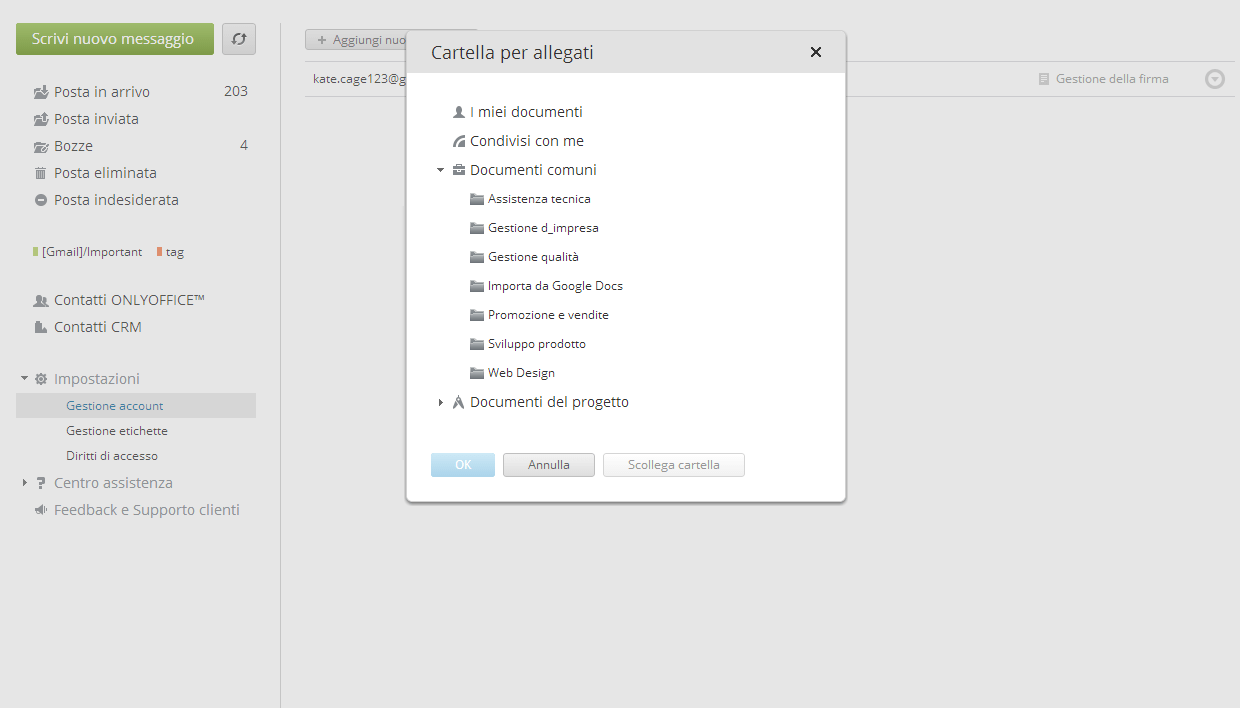The height and width of the screenshot is (708, 1240).
Task: Click the Documenti del progetto icon
Action: pos(459,402)
